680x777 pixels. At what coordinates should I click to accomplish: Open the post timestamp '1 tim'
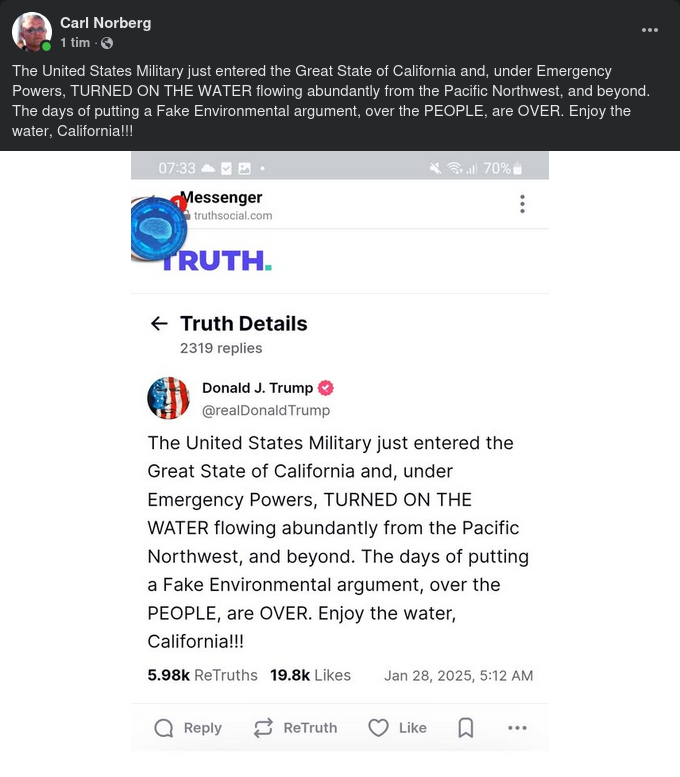pos(75,43)
